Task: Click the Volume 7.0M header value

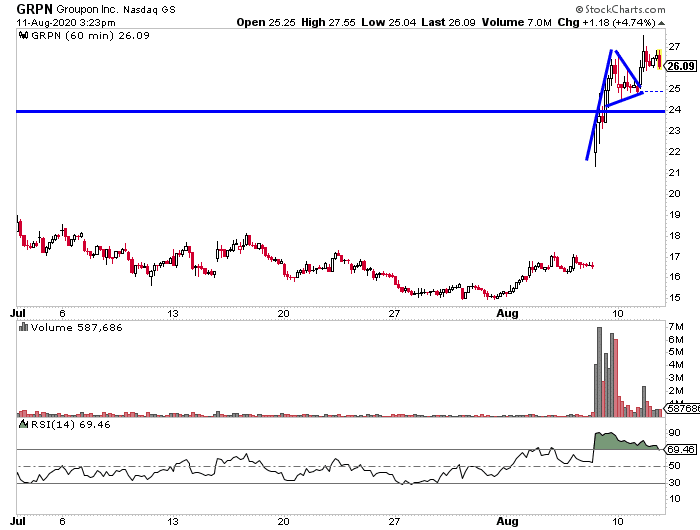Action: (517, 22)
